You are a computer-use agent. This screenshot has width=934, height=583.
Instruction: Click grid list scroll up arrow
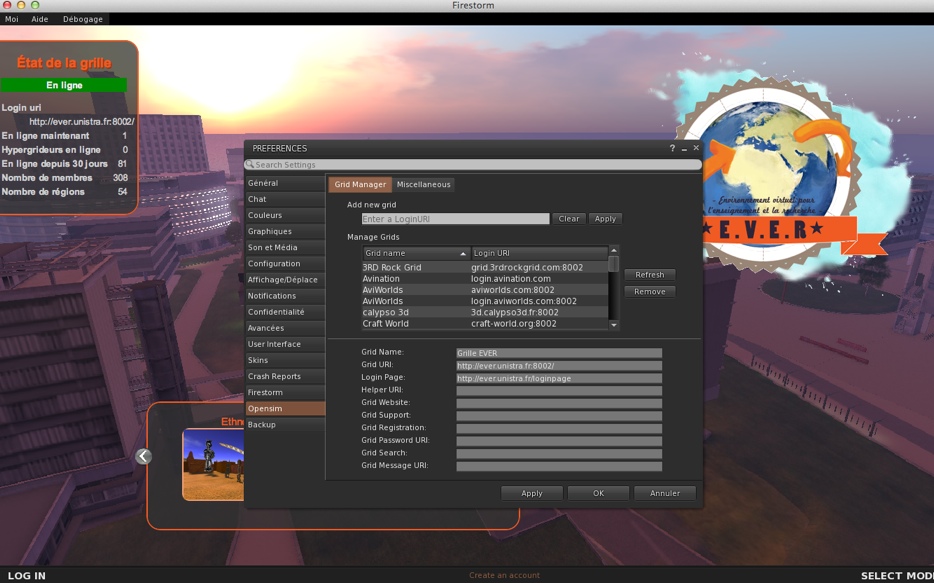click(614, 250)
